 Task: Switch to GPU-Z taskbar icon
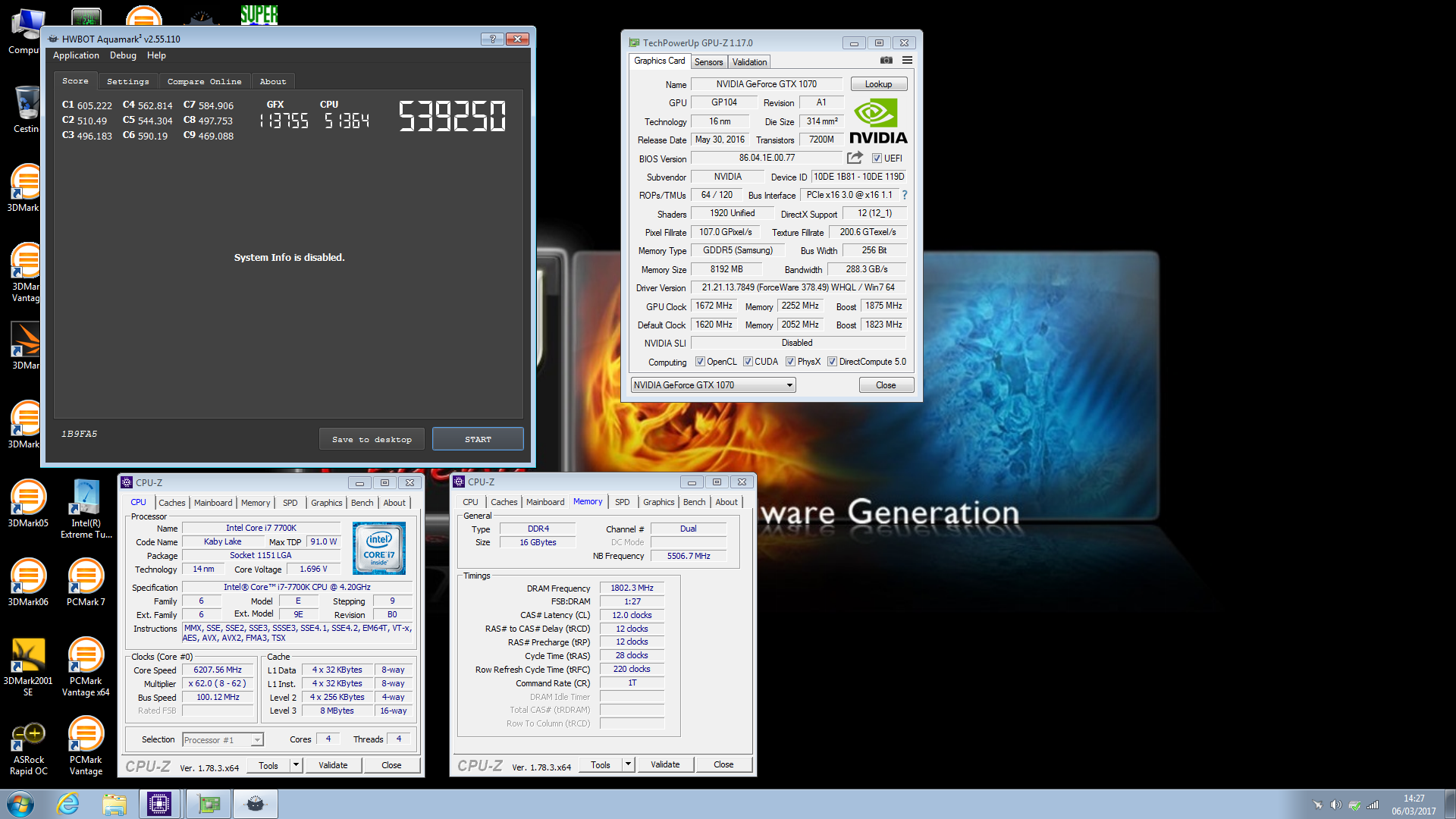click(209, 804)
